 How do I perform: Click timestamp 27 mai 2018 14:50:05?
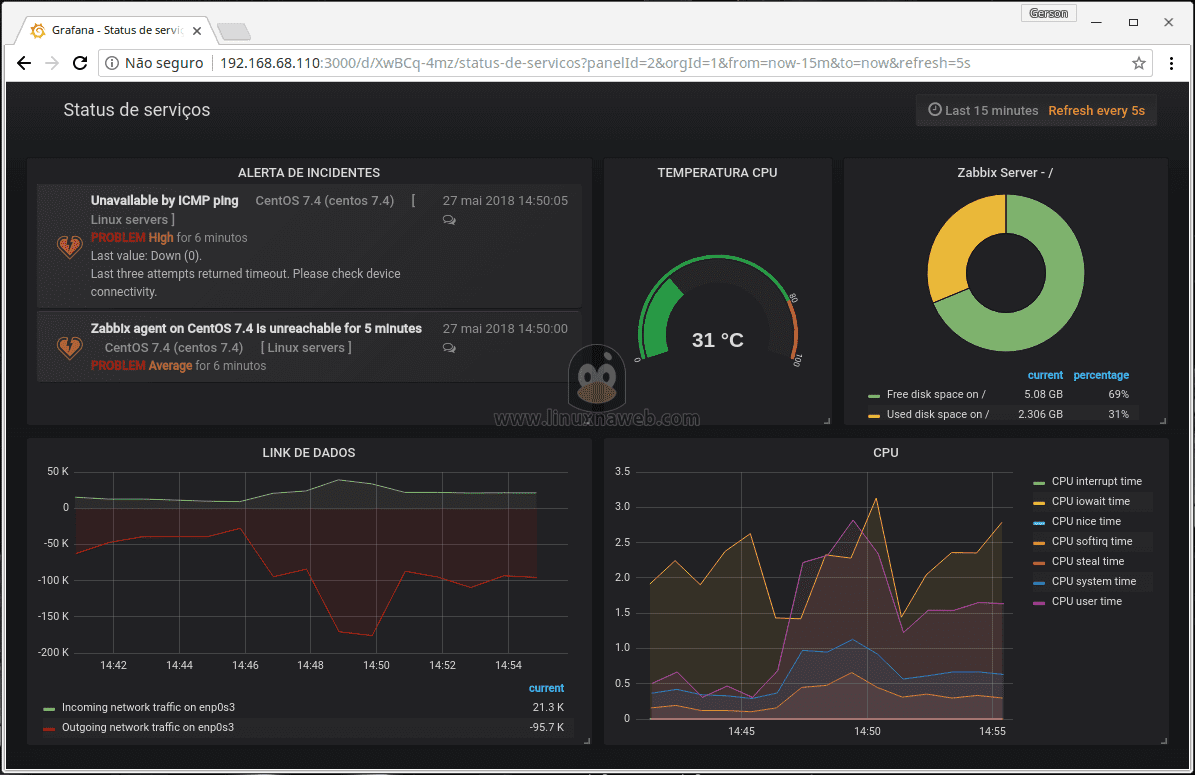(x=505, y=200)
